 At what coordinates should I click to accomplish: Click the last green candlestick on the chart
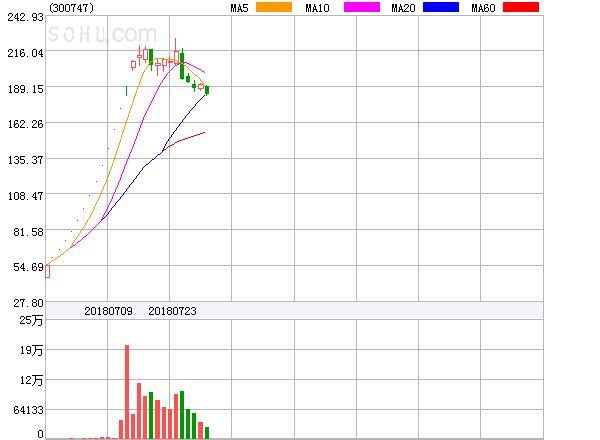coord(207,90)
